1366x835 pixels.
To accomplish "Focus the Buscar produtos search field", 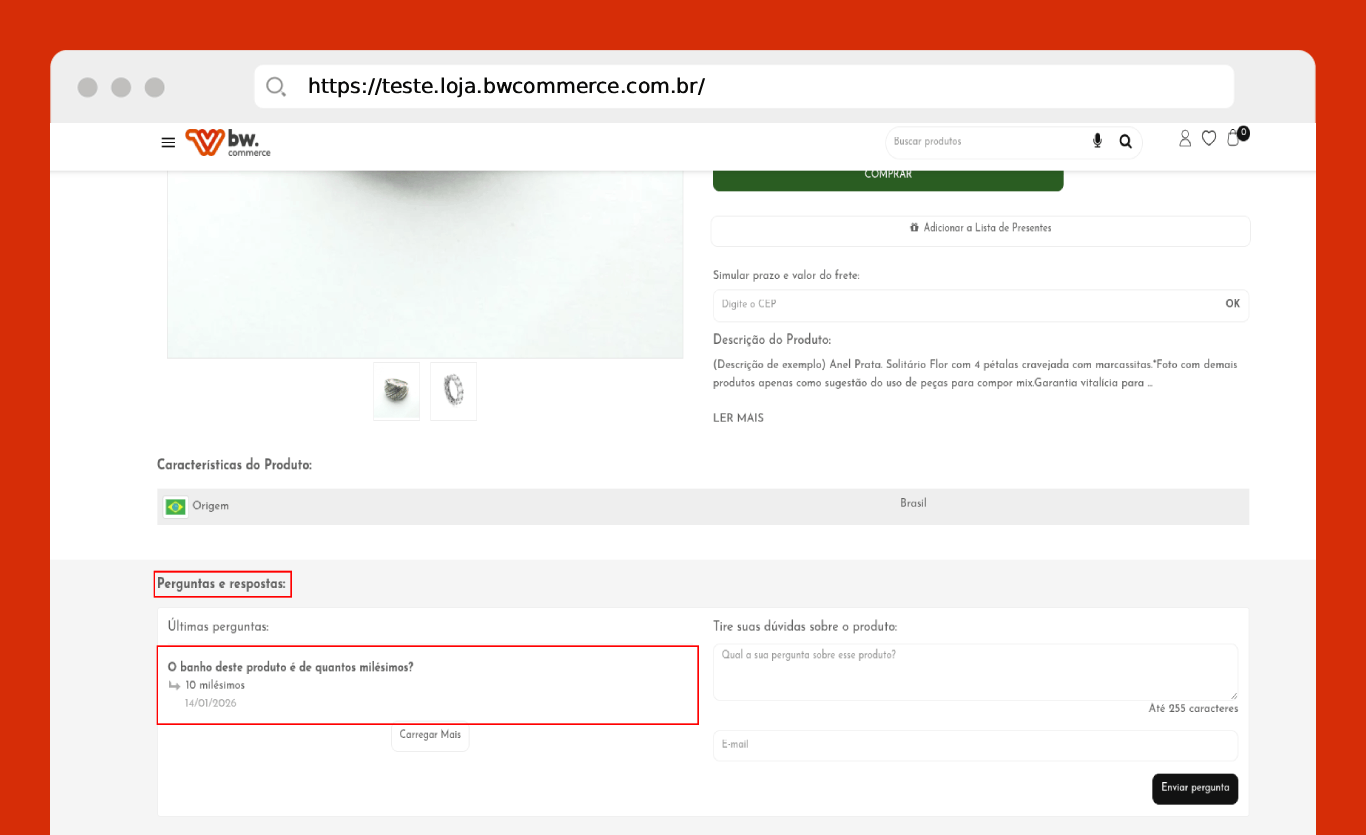I will click(x=985, y=142).
